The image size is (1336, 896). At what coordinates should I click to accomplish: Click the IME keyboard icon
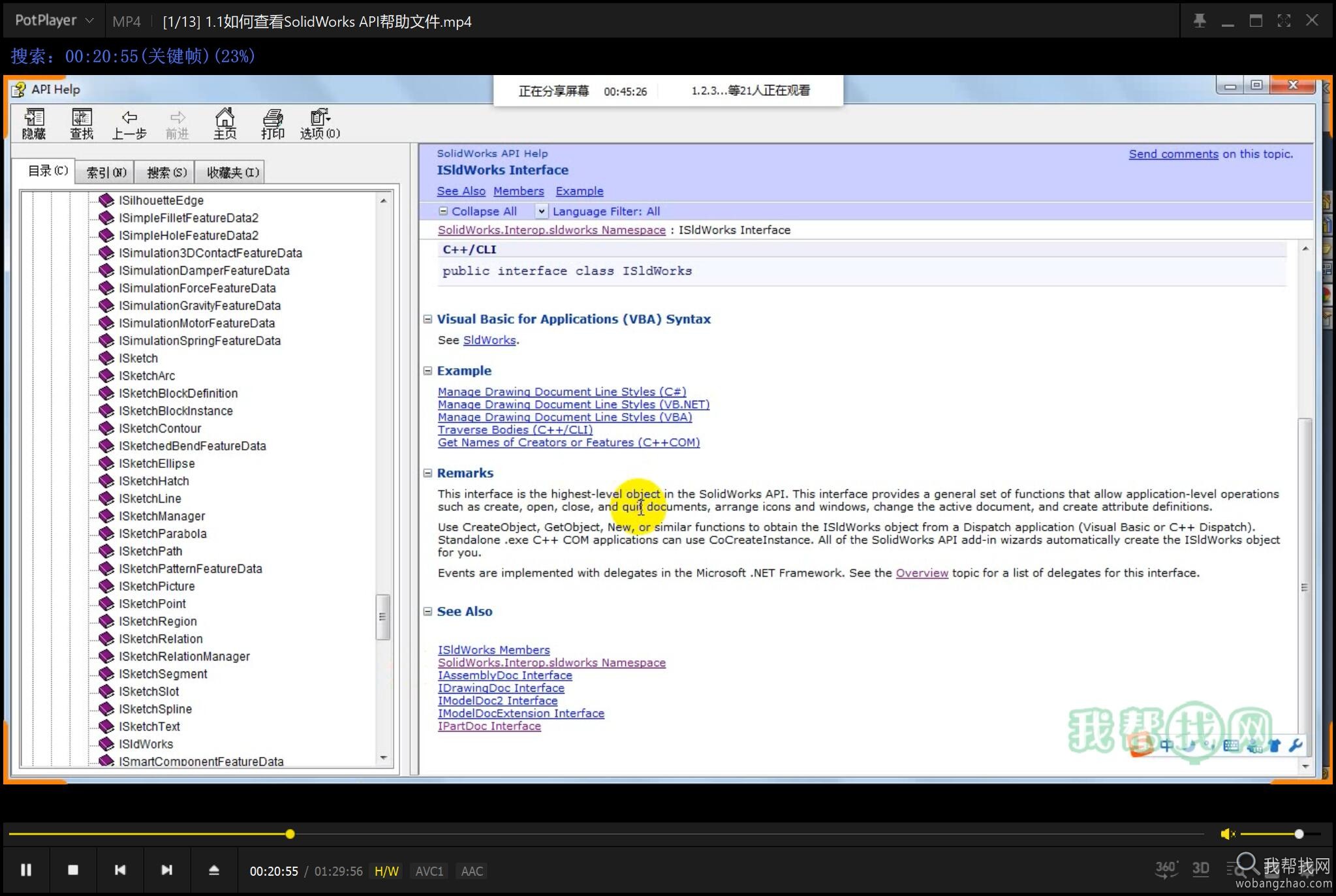coord(1231,745)
